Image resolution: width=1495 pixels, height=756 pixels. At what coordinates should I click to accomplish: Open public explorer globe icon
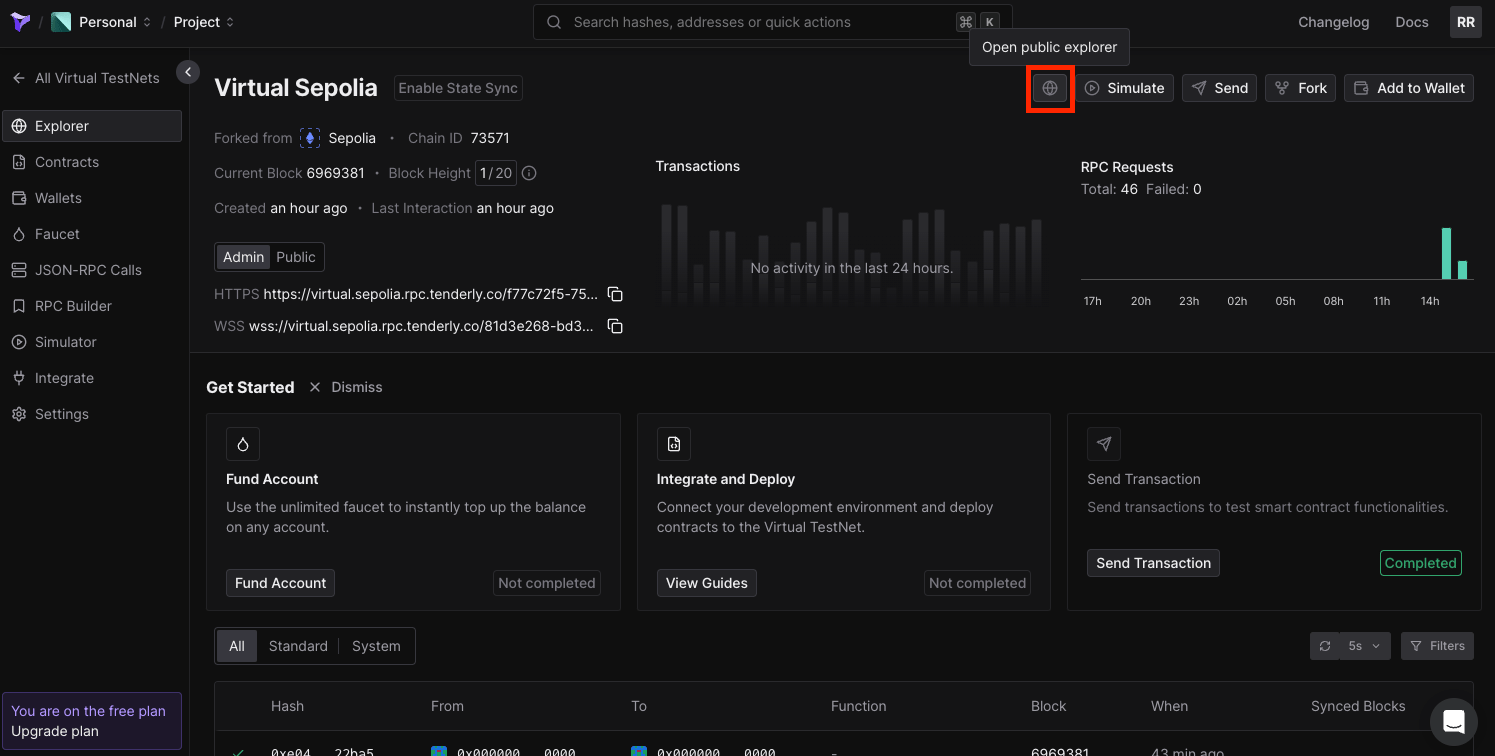tap(1050, 88)
